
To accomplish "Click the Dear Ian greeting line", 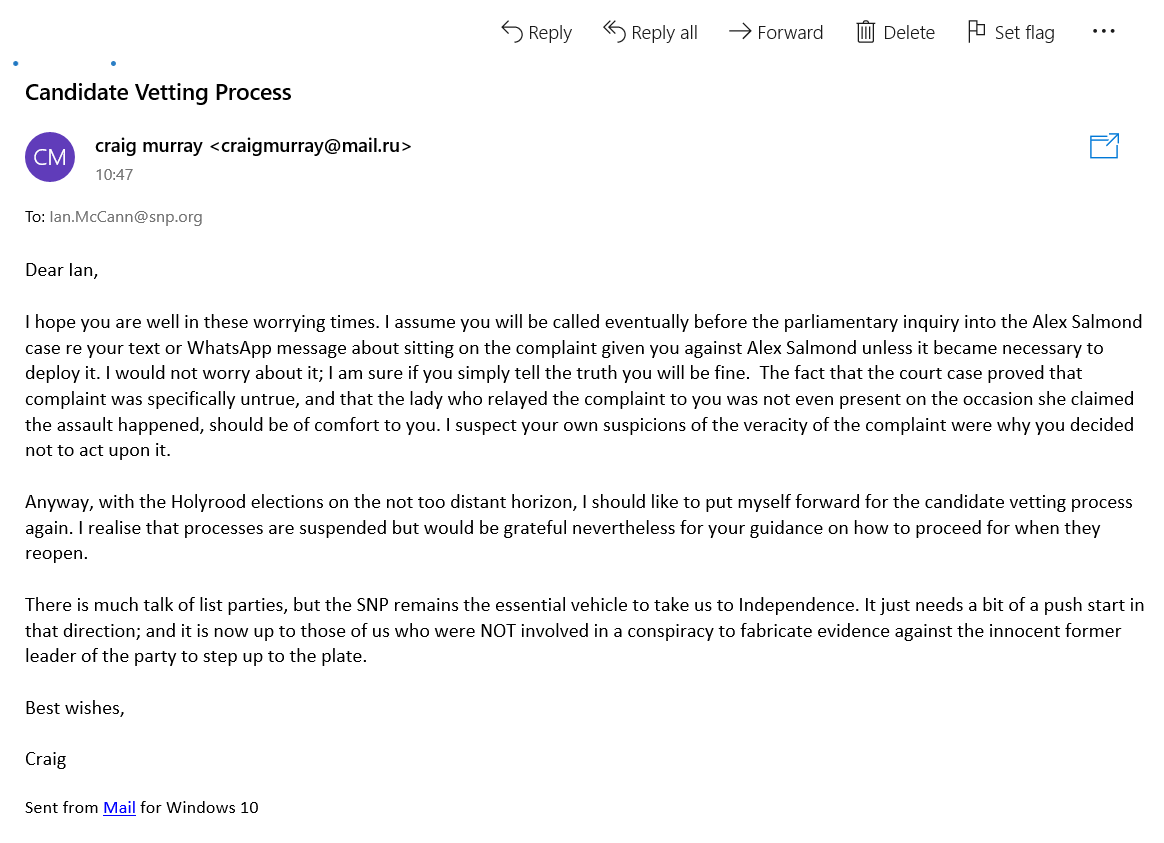I will tap(62, 269).
